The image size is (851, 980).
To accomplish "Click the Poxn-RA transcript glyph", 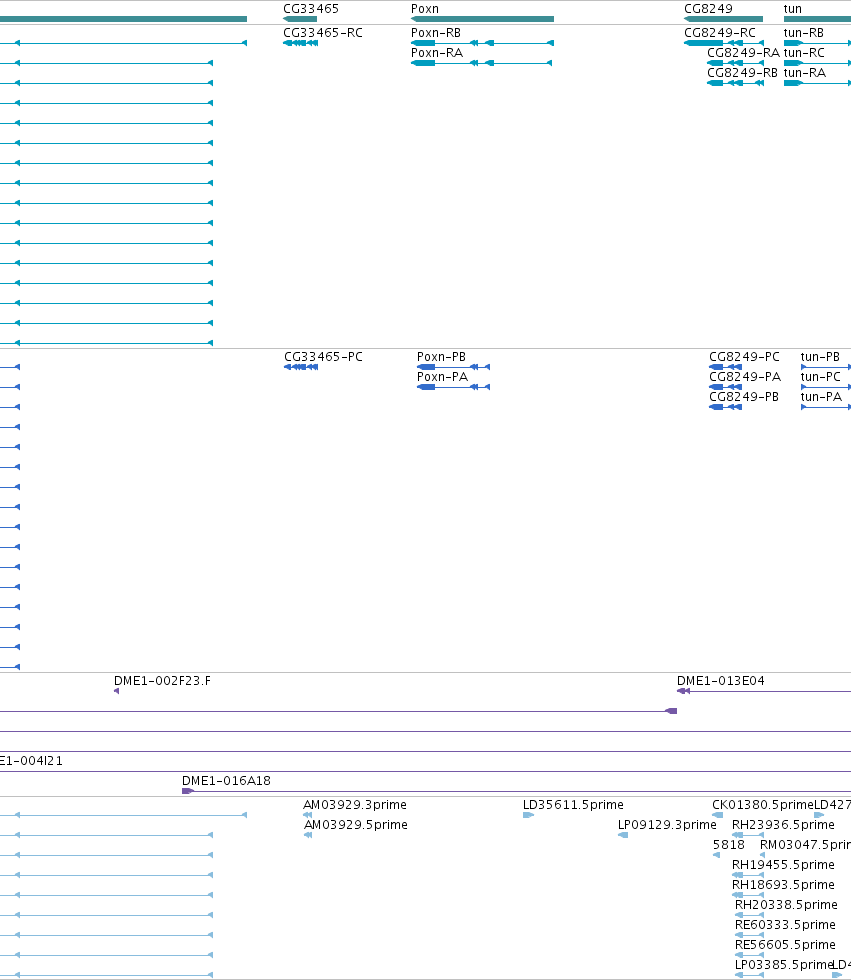I will pos(482,63).
